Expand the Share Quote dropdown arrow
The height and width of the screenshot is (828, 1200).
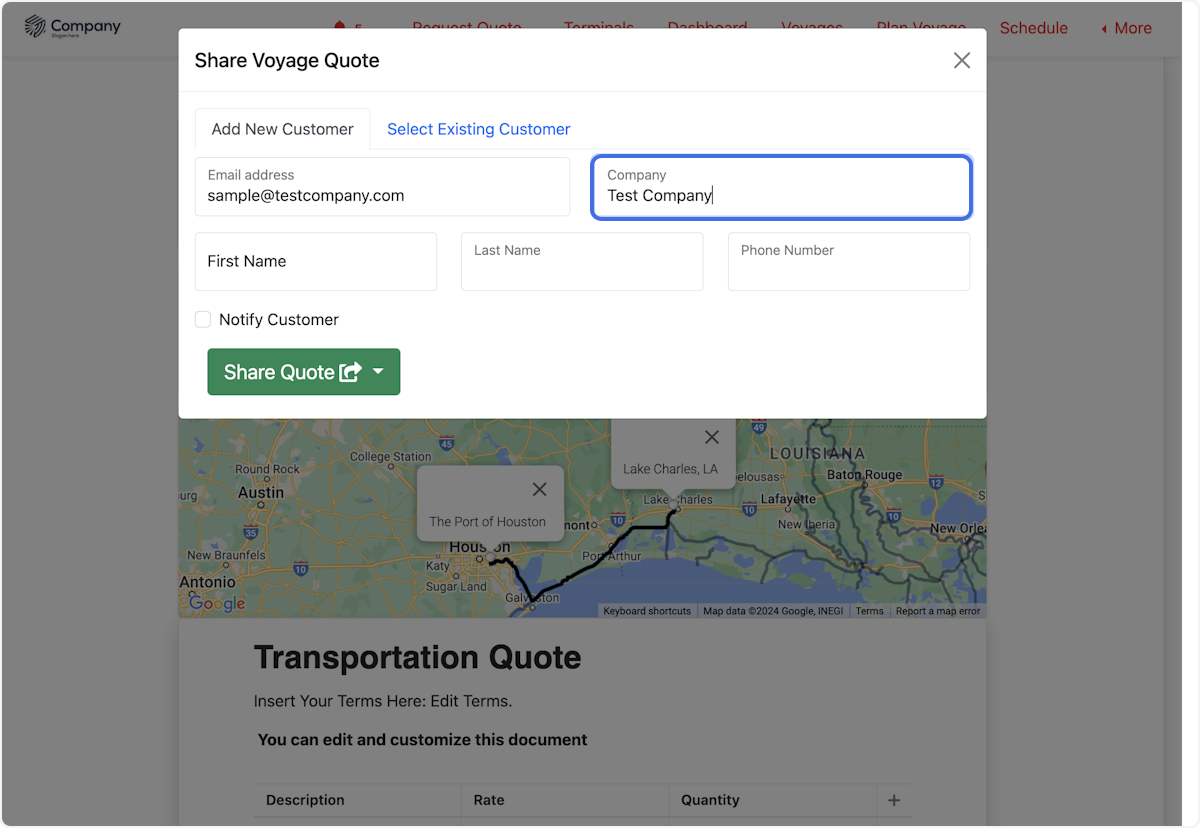(378, 372)
